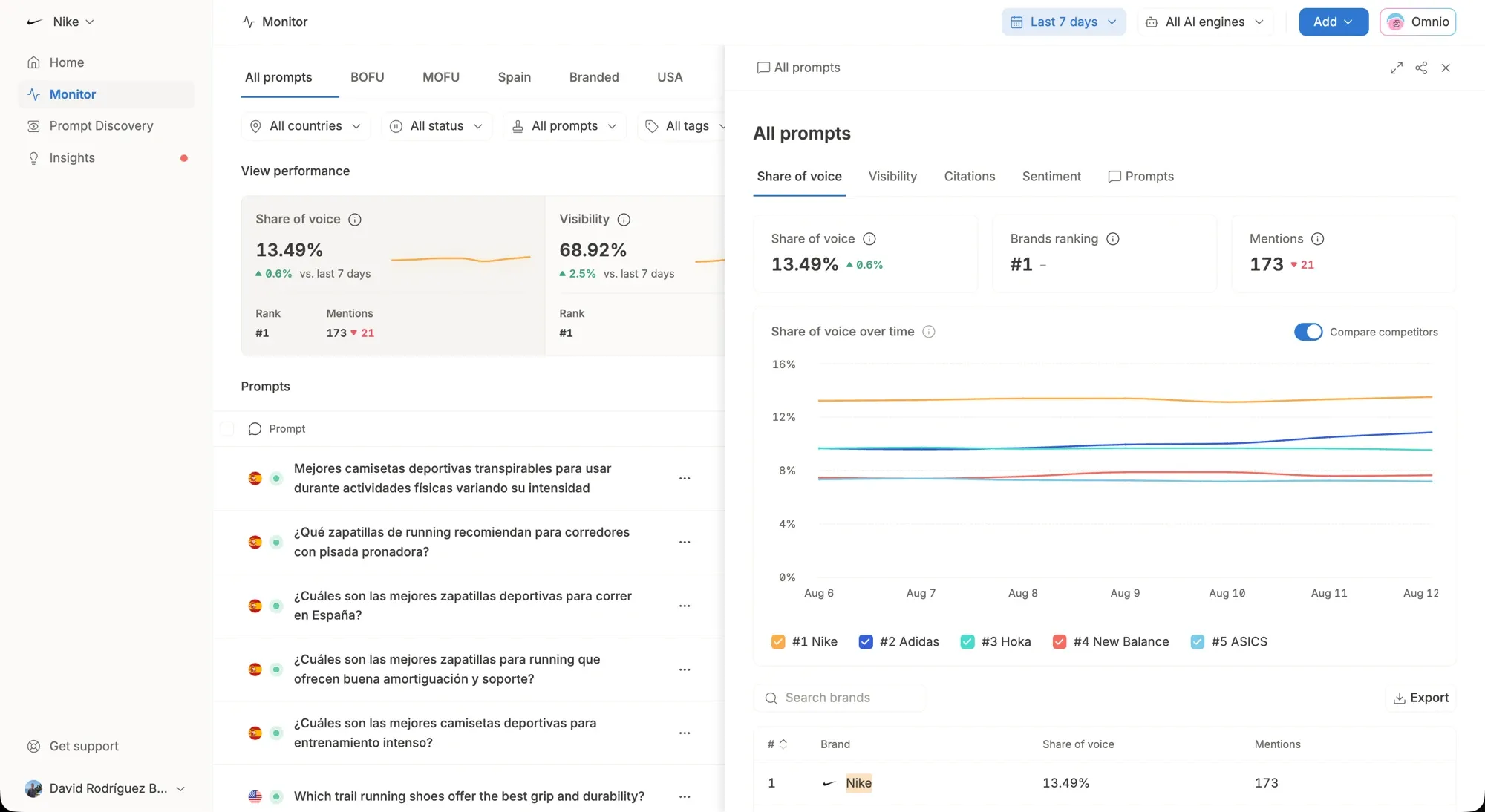Open options menu for Mejores camisetas transpirables prompt

coord(685,479)
